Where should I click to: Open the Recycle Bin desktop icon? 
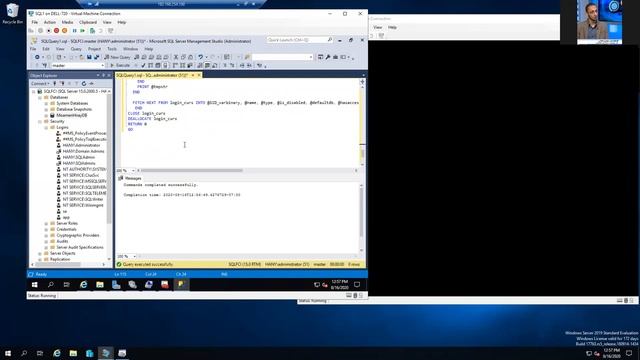[12, 13]
